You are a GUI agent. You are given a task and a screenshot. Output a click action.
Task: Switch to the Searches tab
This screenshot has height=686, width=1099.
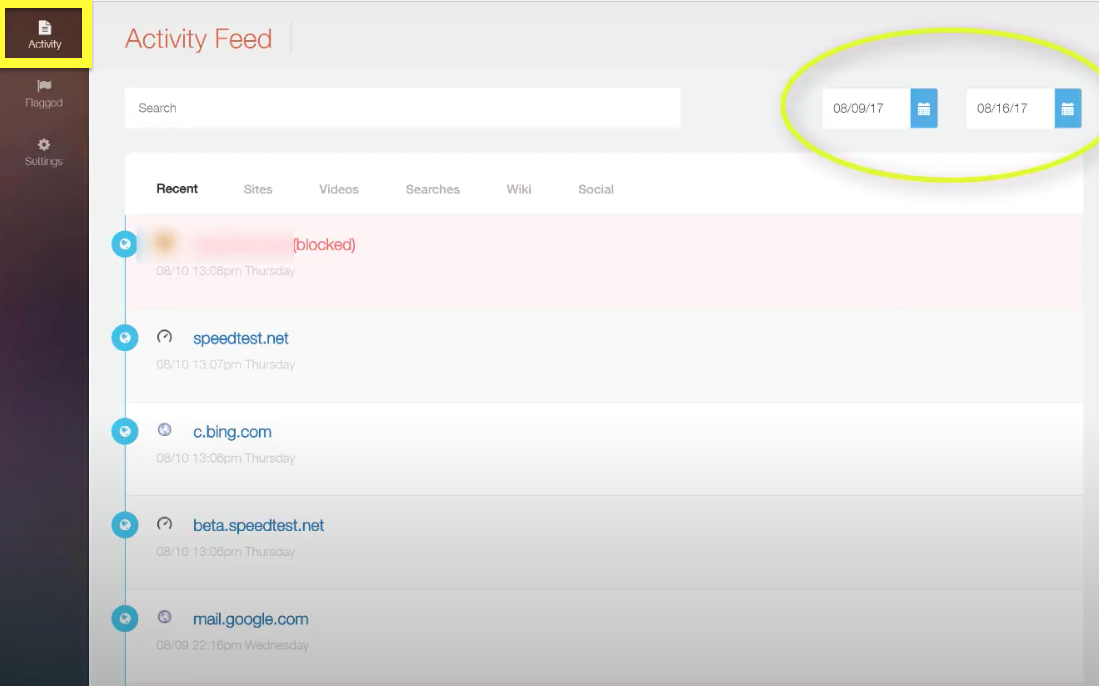coord(432,189)
